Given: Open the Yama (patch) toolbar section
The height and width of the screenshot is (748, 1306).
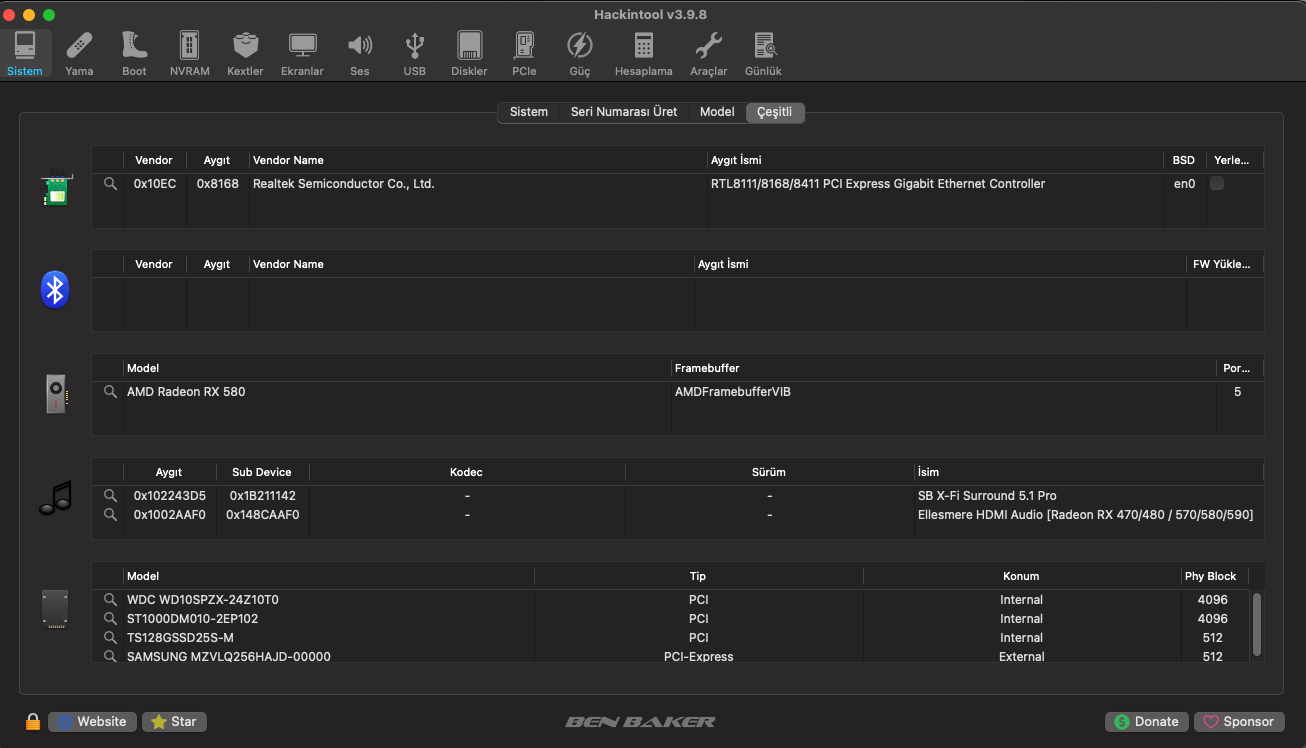Looking at the screenshot, I should pos(79,54).
